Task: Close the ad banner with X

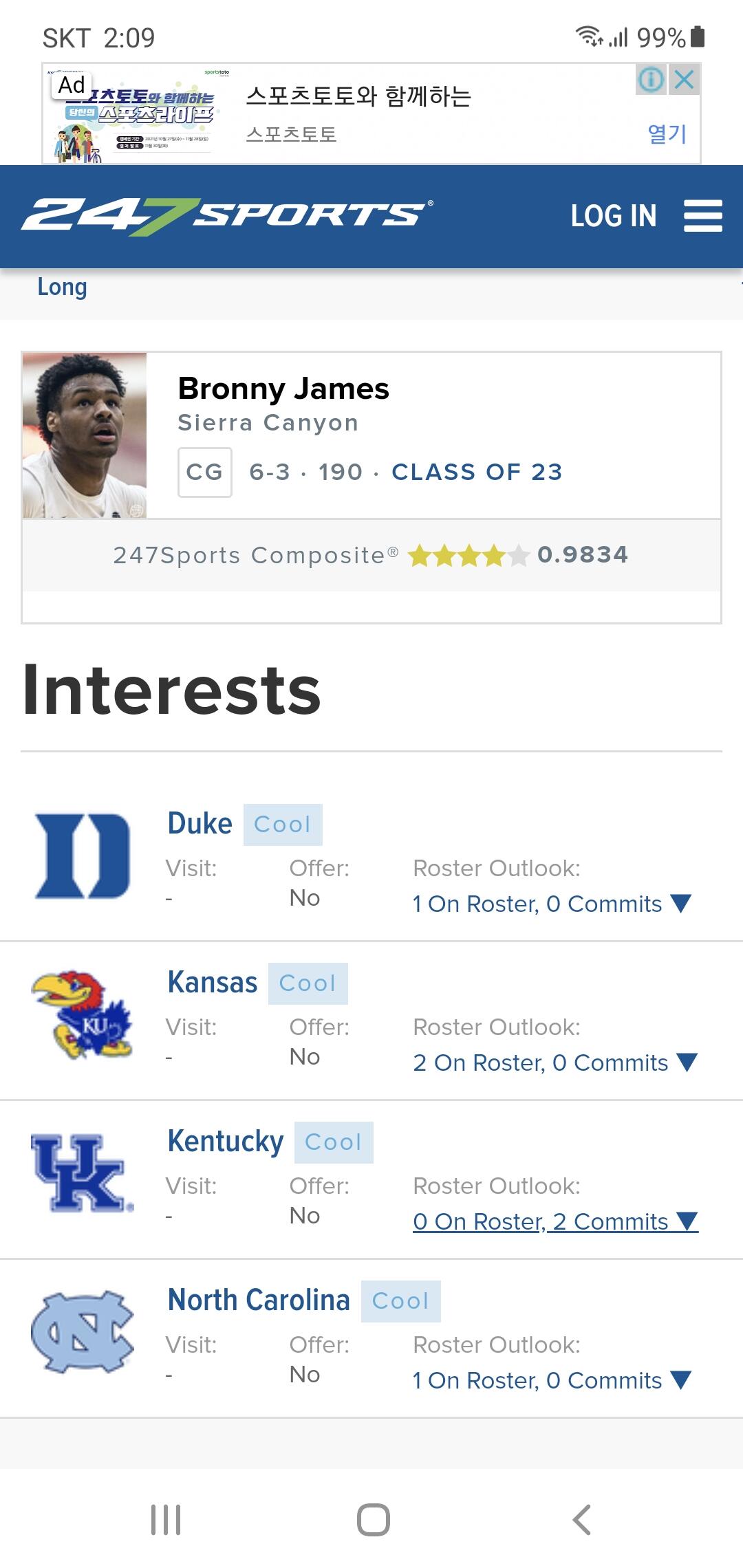Action: (685, 80)
